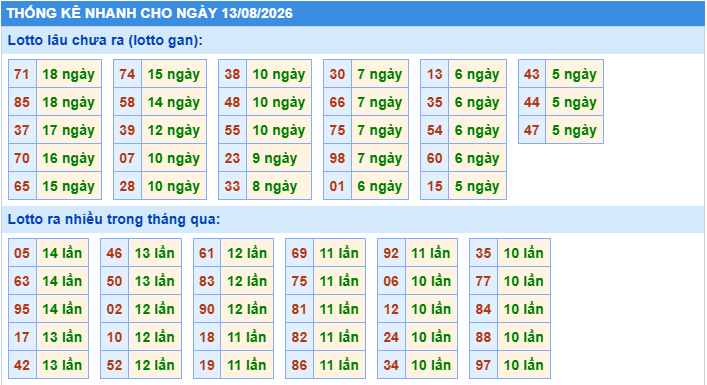The image size is (707, 385).
Task: Select lotto gan number 55
Action: [x=233, y=130]
